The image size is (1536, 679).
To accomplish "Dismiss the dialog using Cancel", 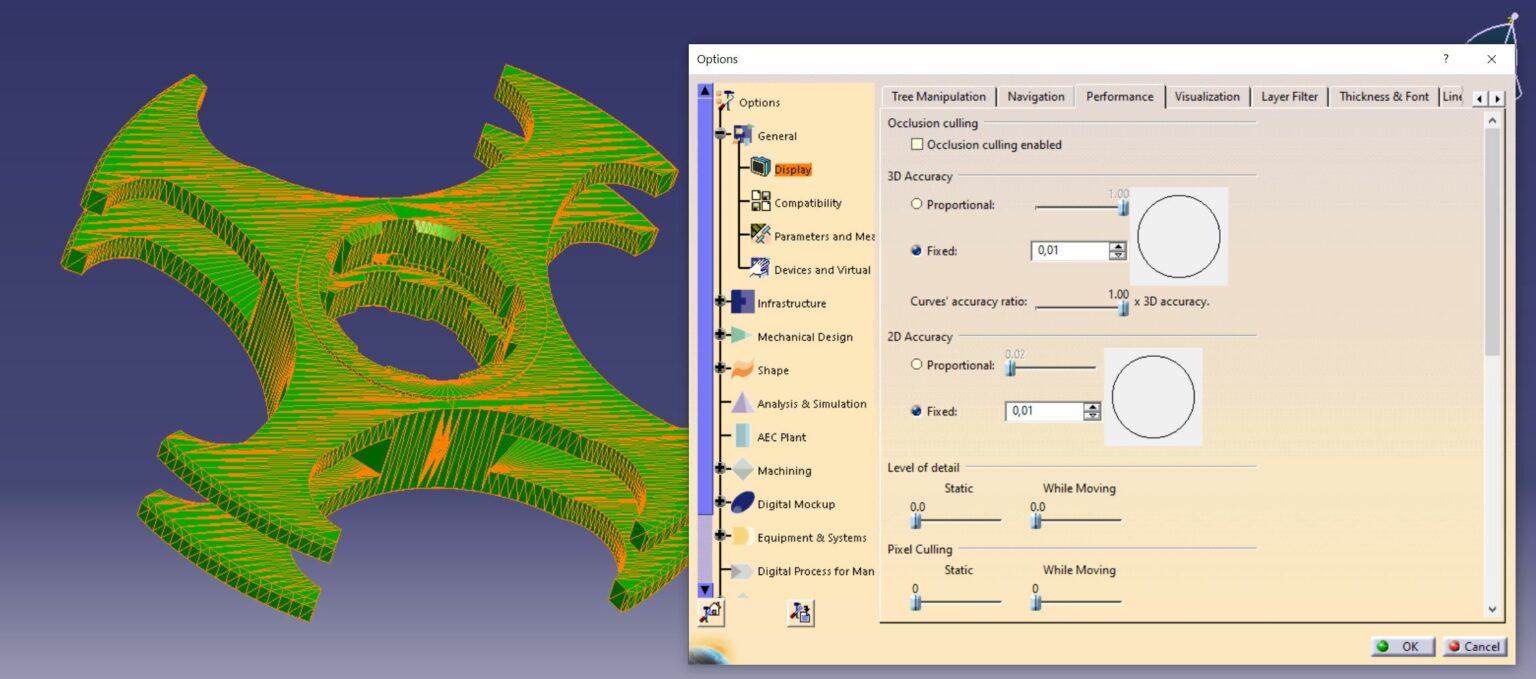I will tap(1474, 646).
